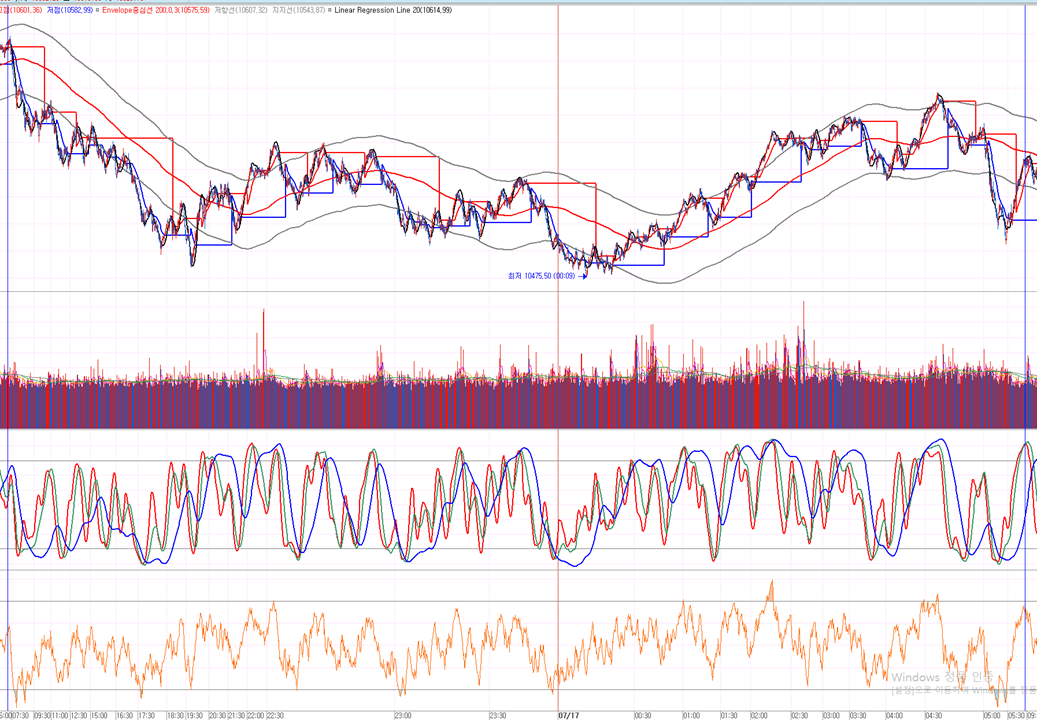Click the 07/17 date label on time axis
This screenshot has width=1037, height=720.
point(569,715)
